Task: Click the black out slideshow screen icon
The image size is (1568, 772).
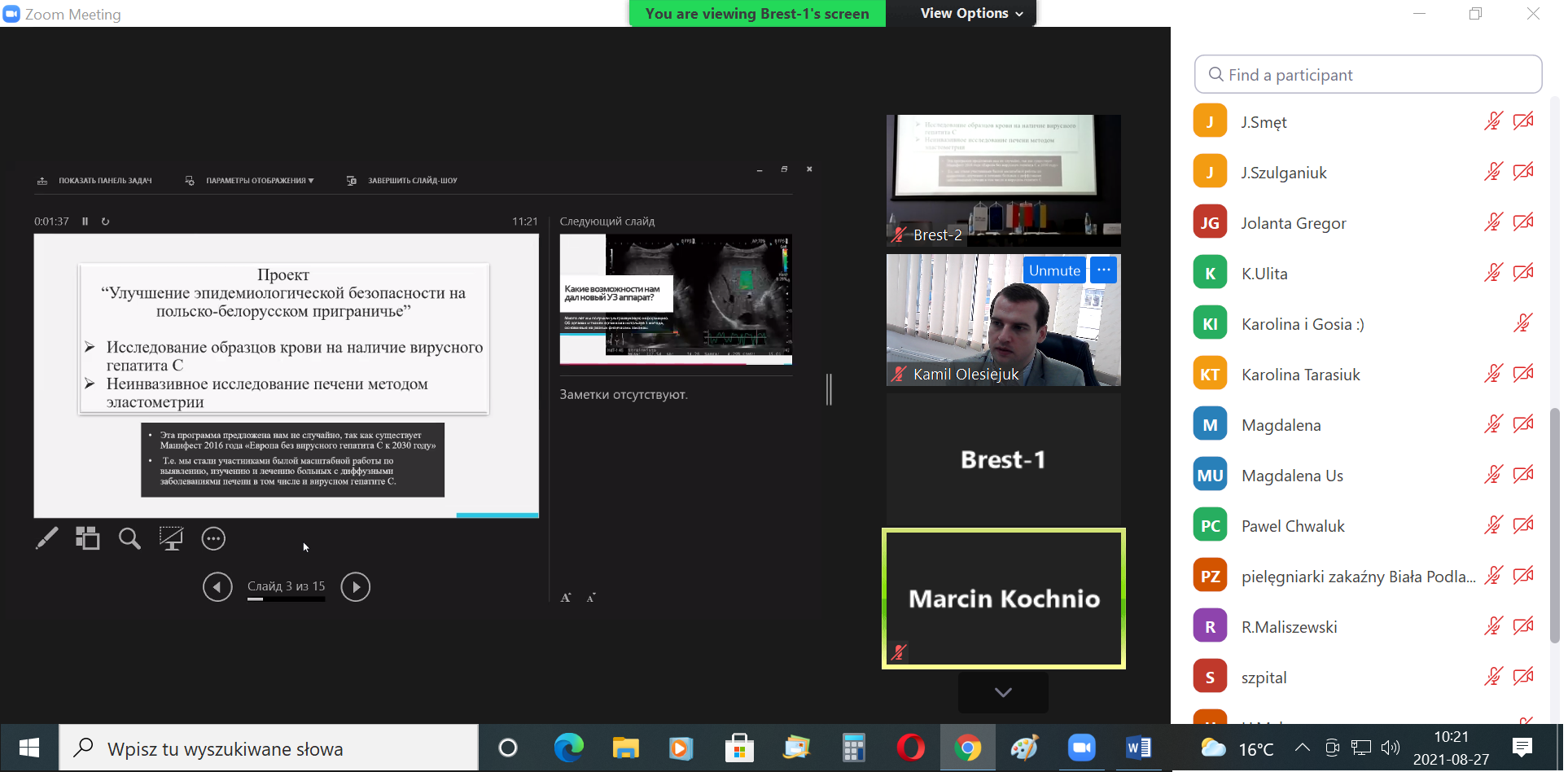Action: click(x=171, y=538)
